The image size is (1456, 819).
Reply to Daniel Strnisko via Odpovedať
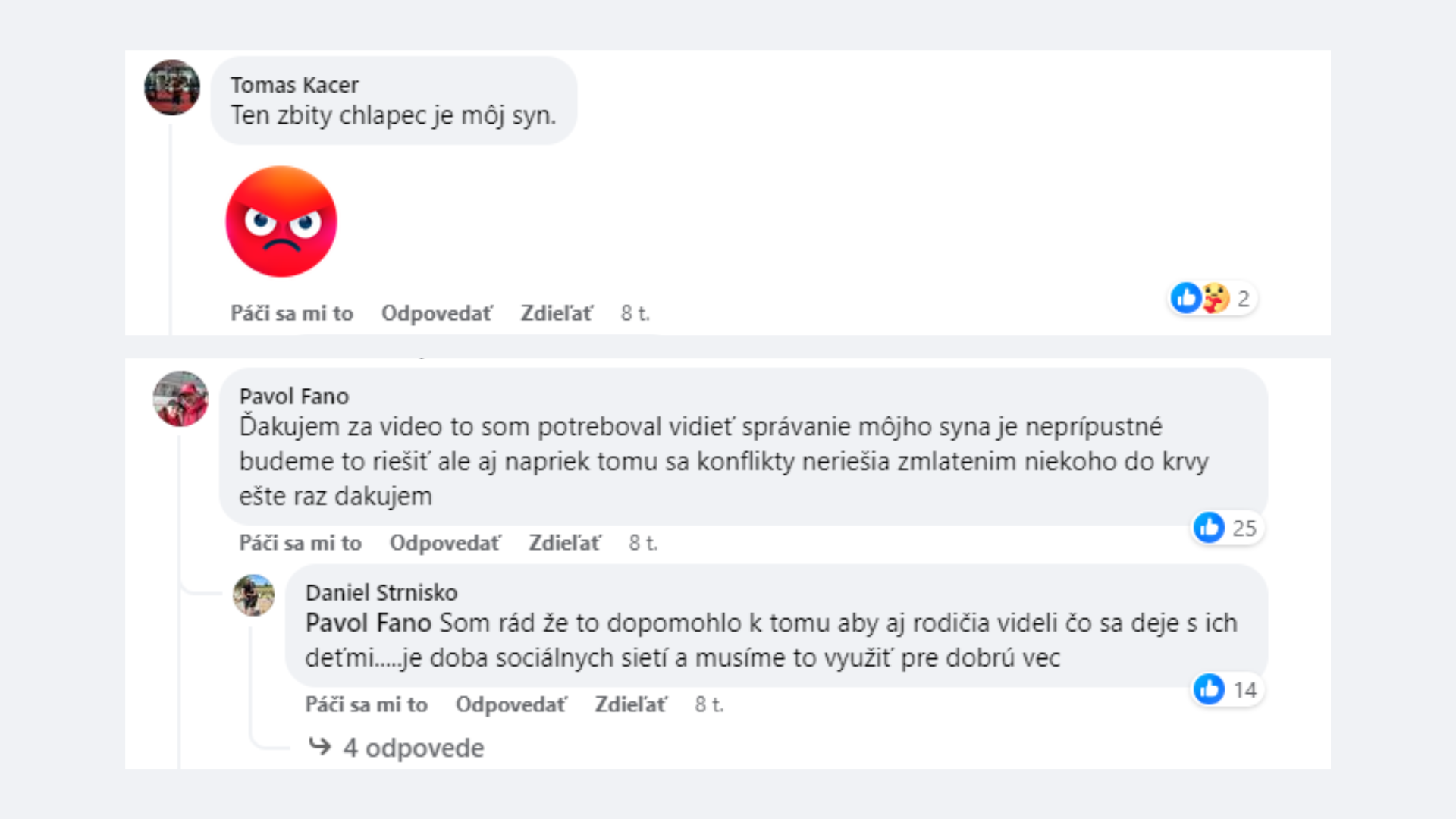point(511,704)
